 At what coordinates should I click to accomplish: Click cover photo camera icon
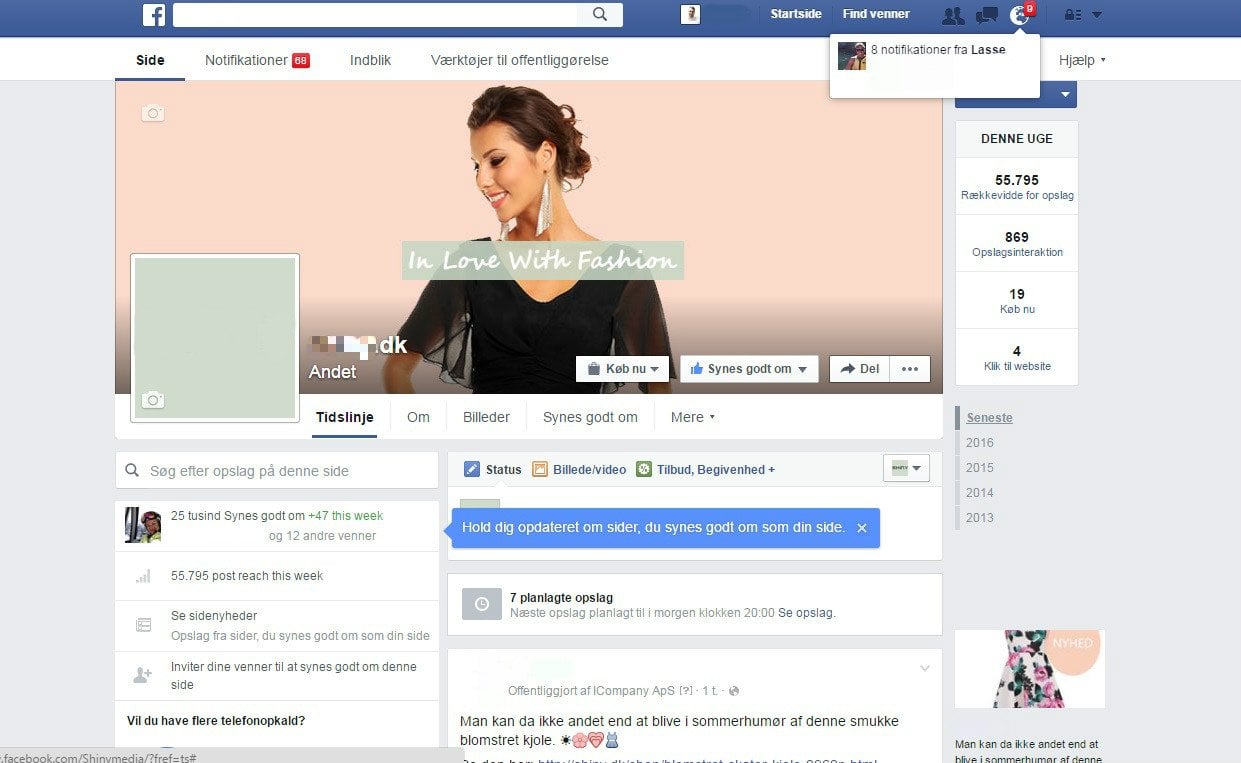(x=153, y=113)
